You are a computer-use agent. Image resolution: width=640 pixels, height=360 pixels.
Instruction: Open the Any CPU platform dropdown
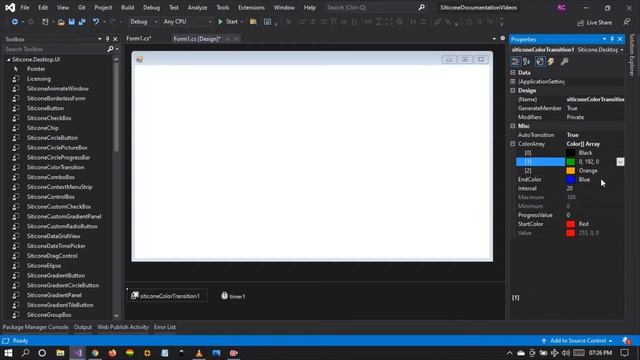click(187, 22)
